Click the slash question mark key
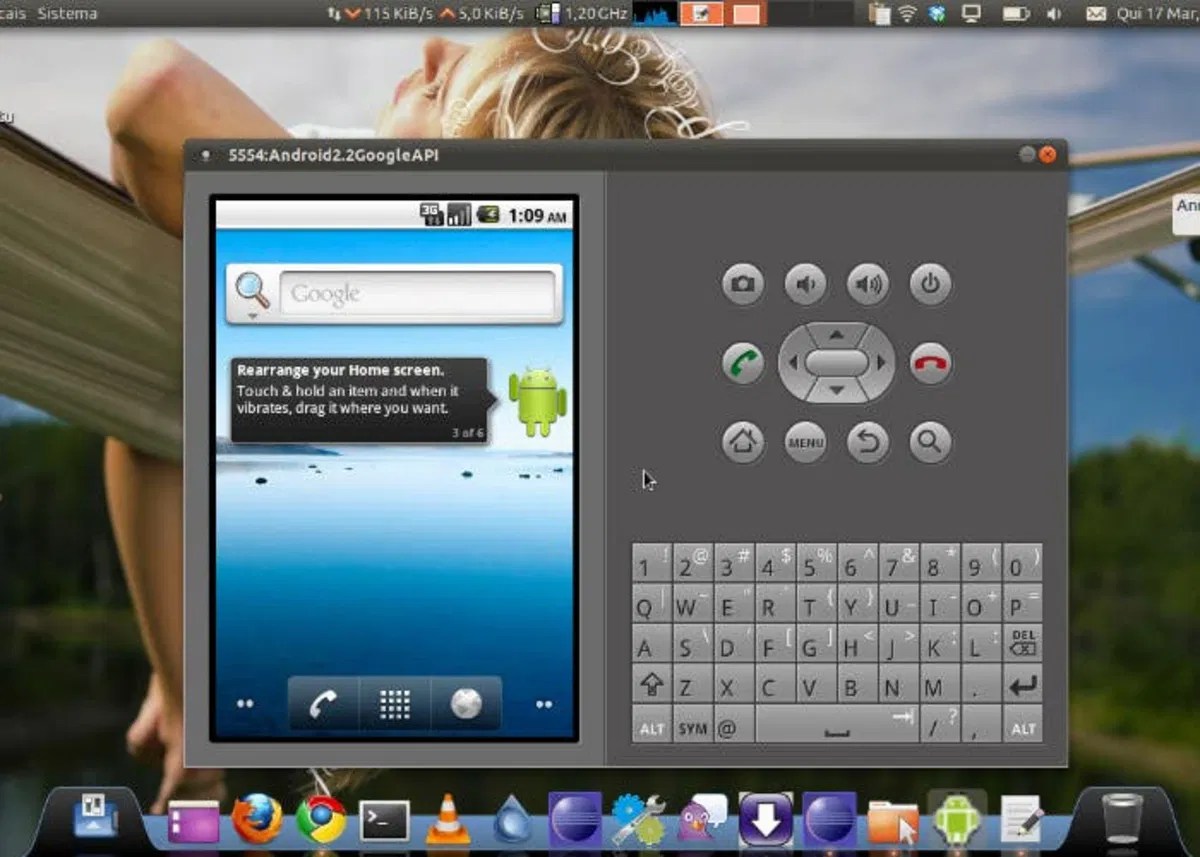Screen dimensions: 1200x857 [940, 725]
